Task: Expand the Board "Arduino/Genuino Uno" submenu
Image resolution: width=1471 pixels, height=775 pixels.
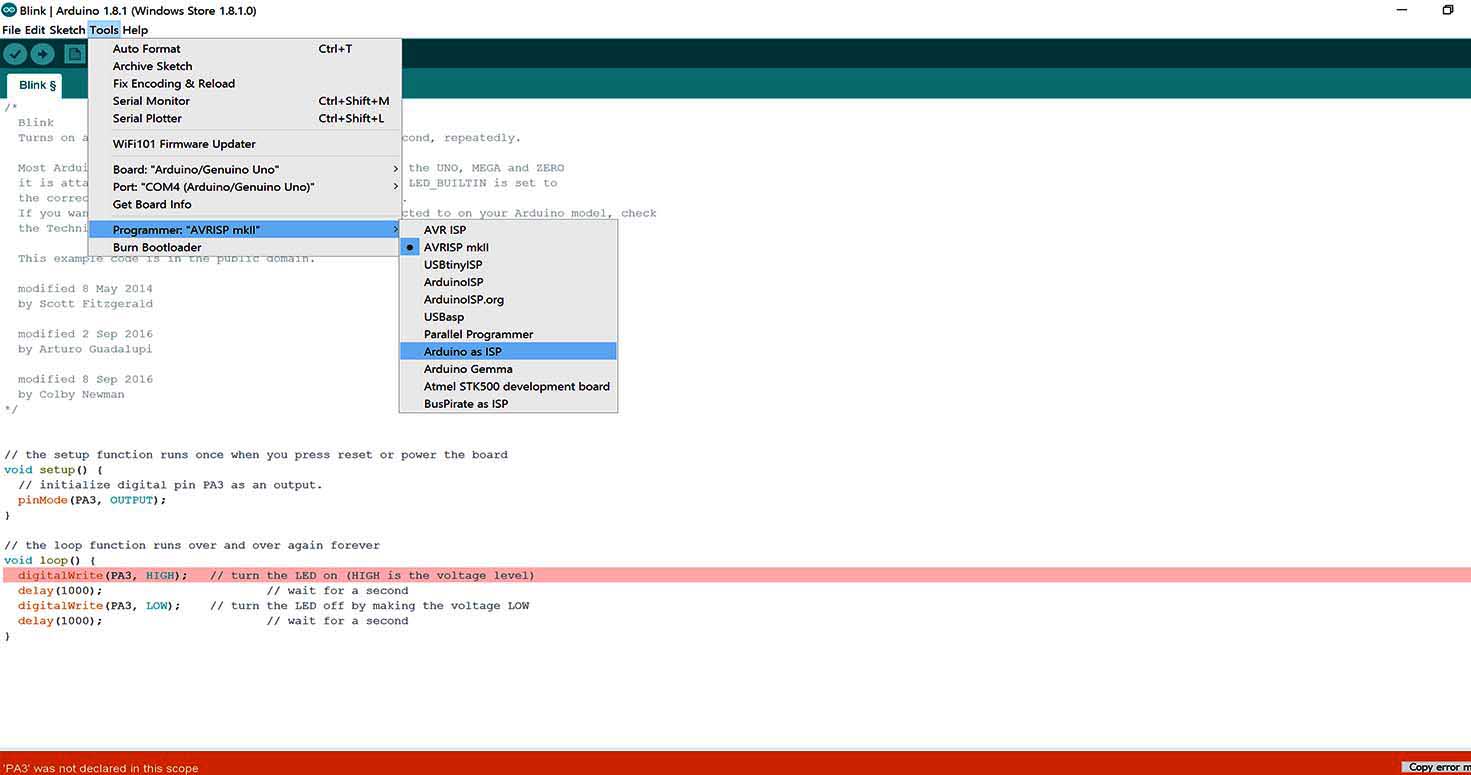Action: click(x=244, y=169)
